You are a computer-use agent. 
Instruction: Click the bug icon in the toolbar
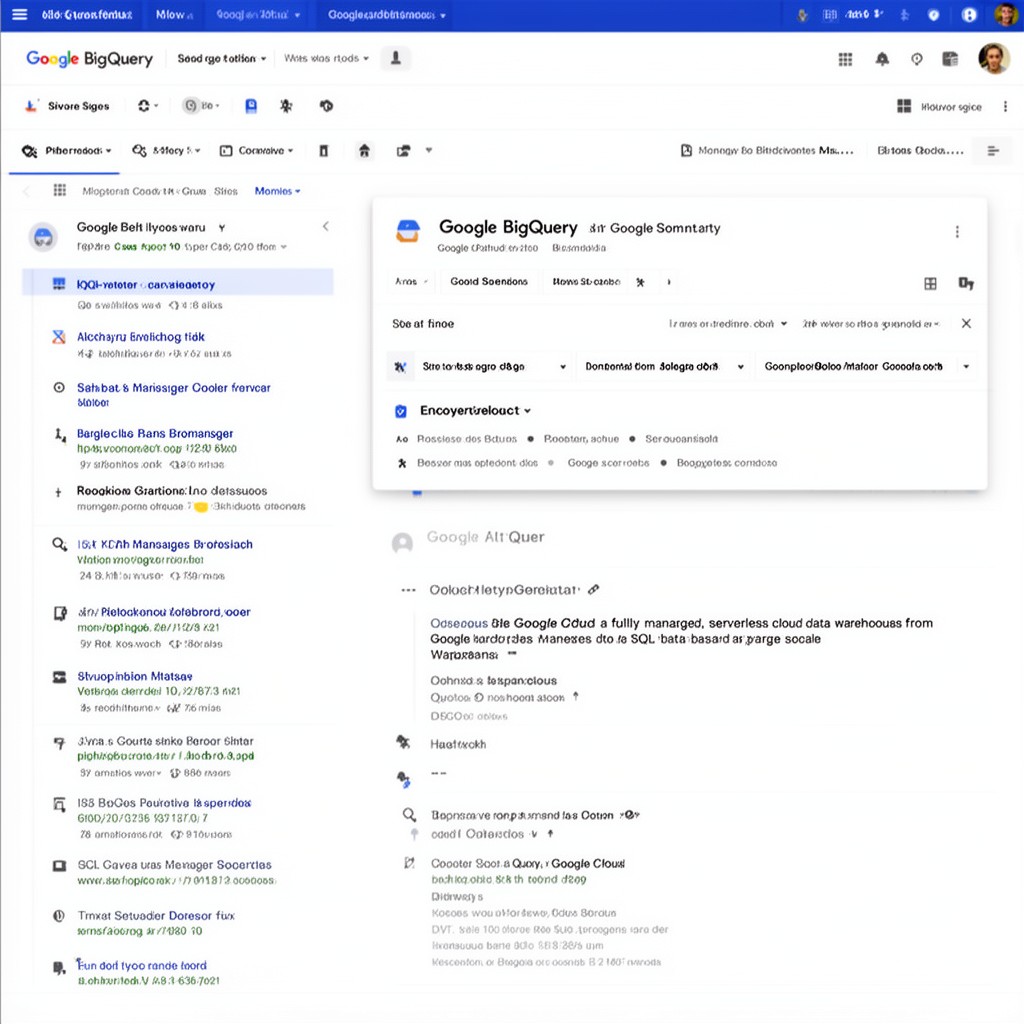[x=286, y=106]
